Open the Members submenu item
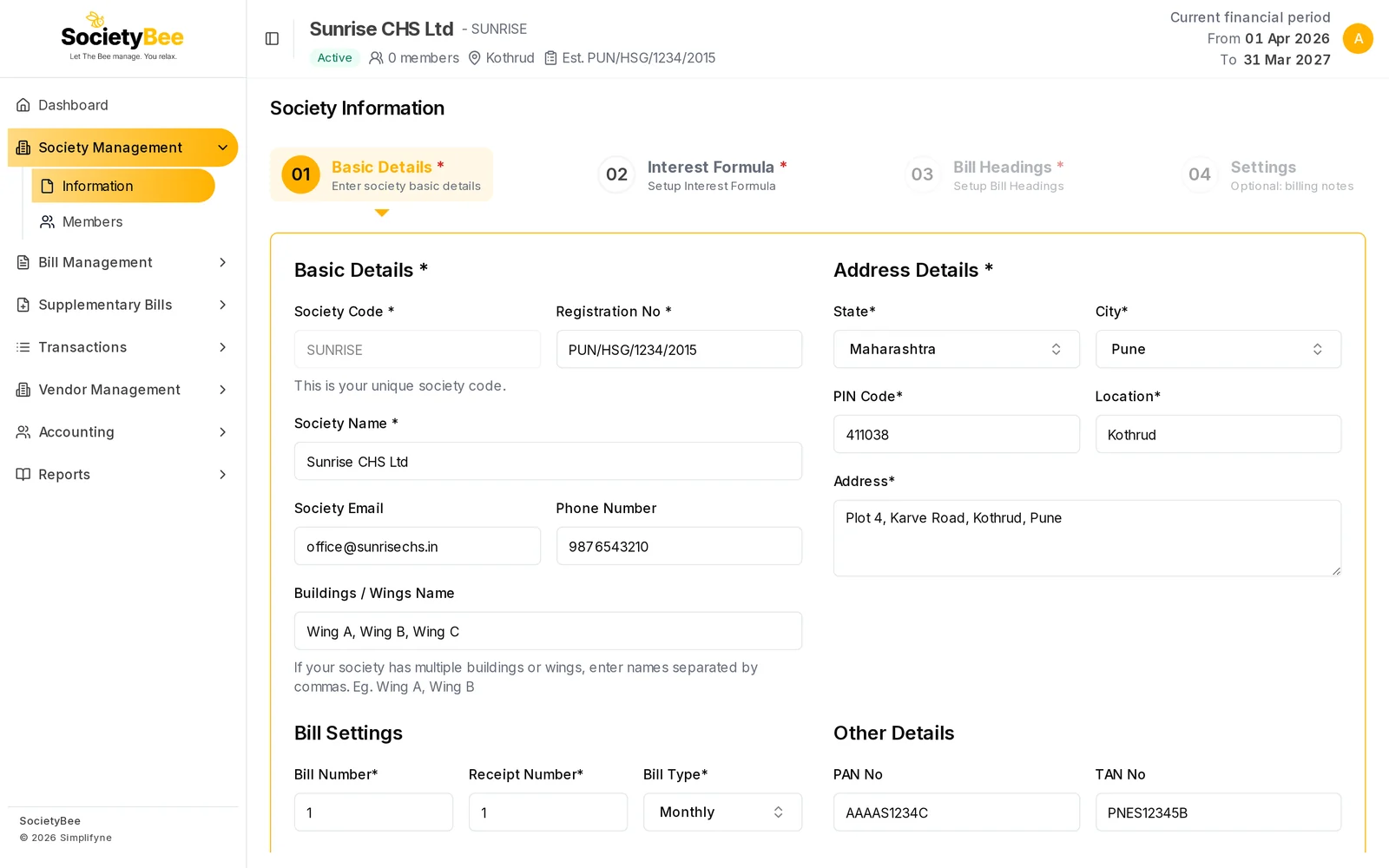Screen dimensions: 1389x868 [x=123, y=221]
